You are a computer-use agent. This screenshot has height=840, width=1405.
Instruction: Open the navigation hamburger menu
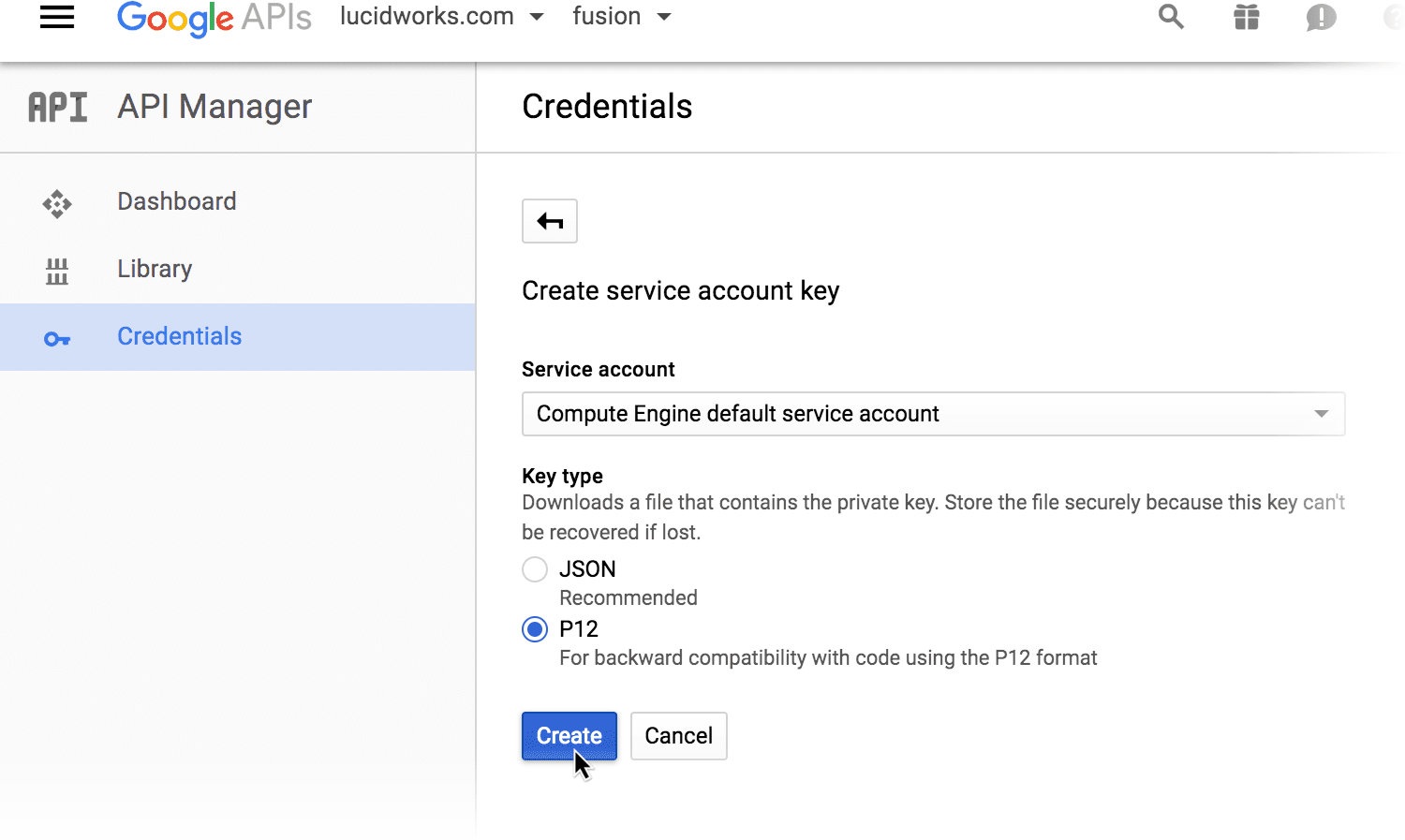pos(56,16)
